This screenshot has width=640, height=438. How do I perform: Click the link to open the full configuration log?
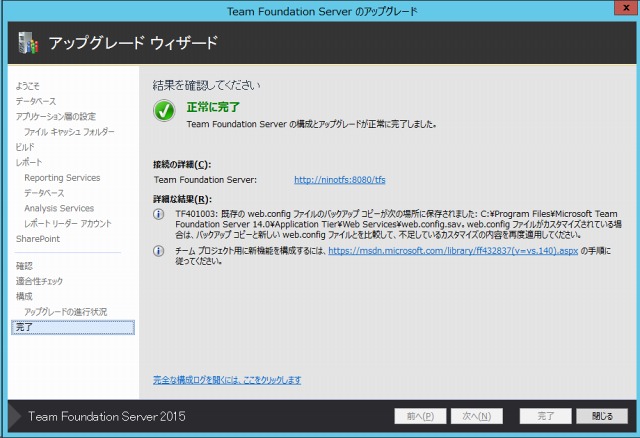coord(227,380)
